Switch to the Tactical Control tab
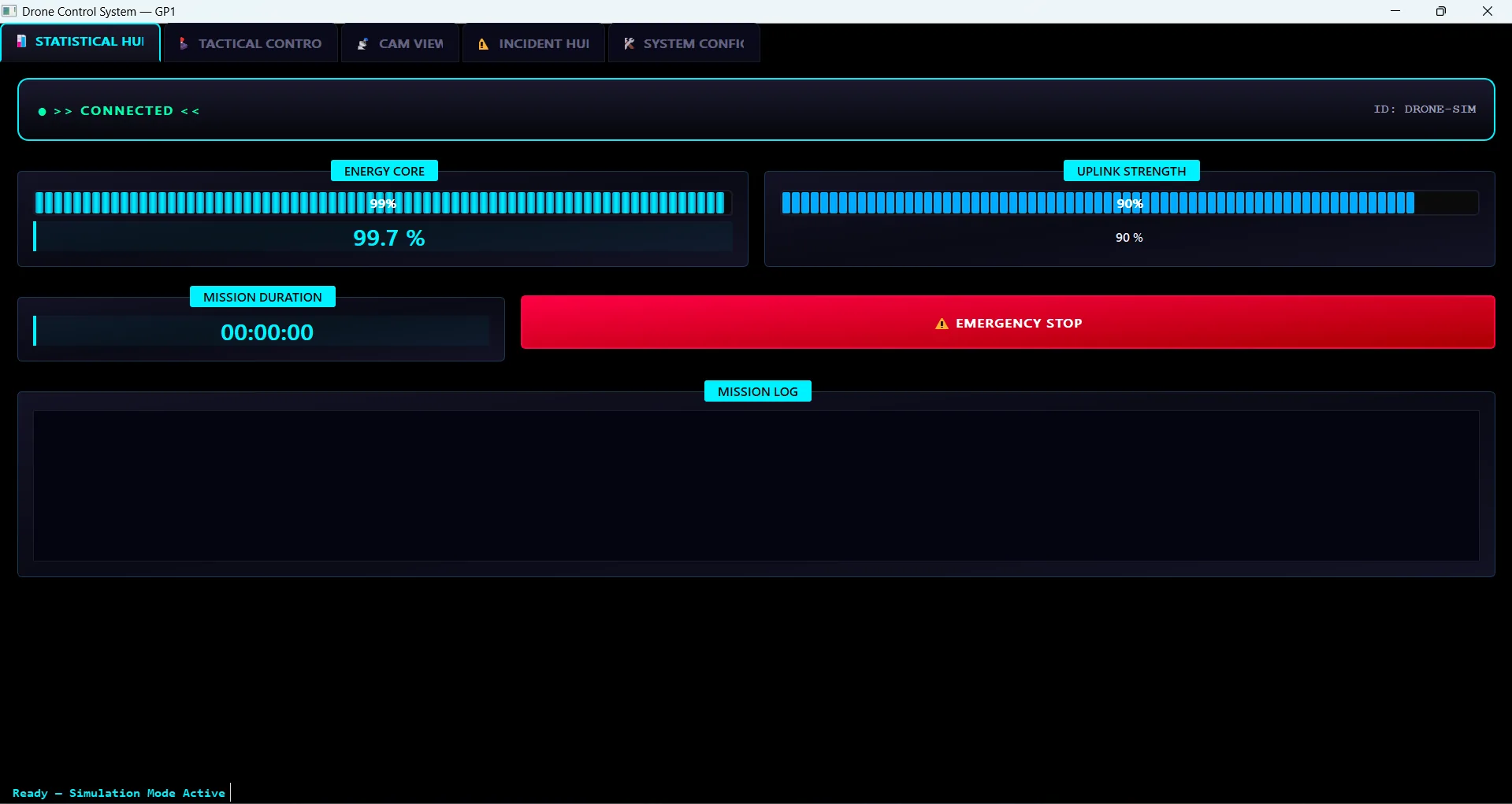 251,43
